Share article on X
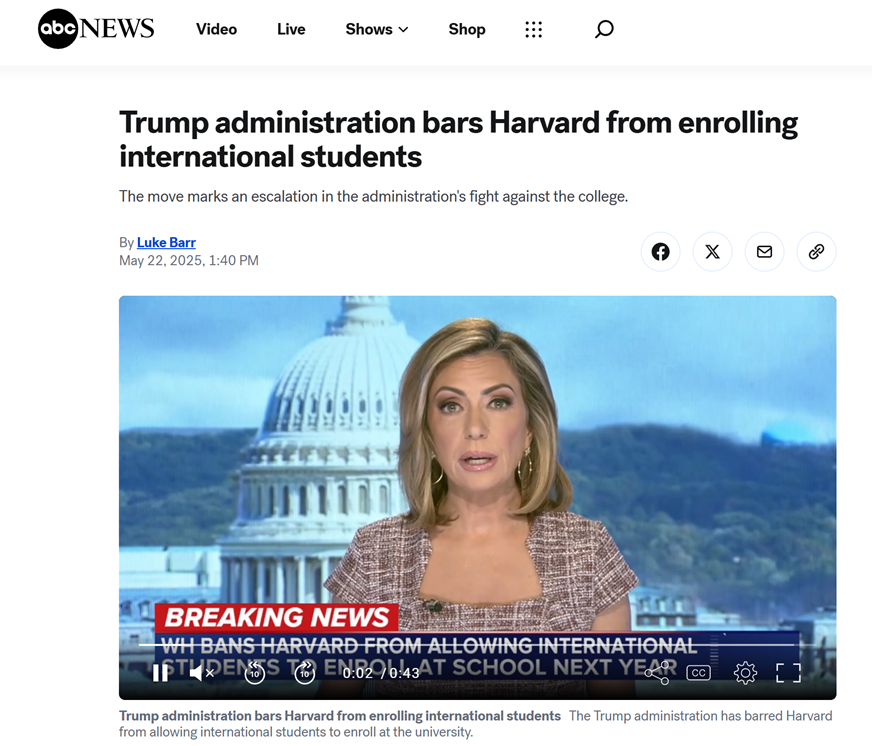 [712, 252]
